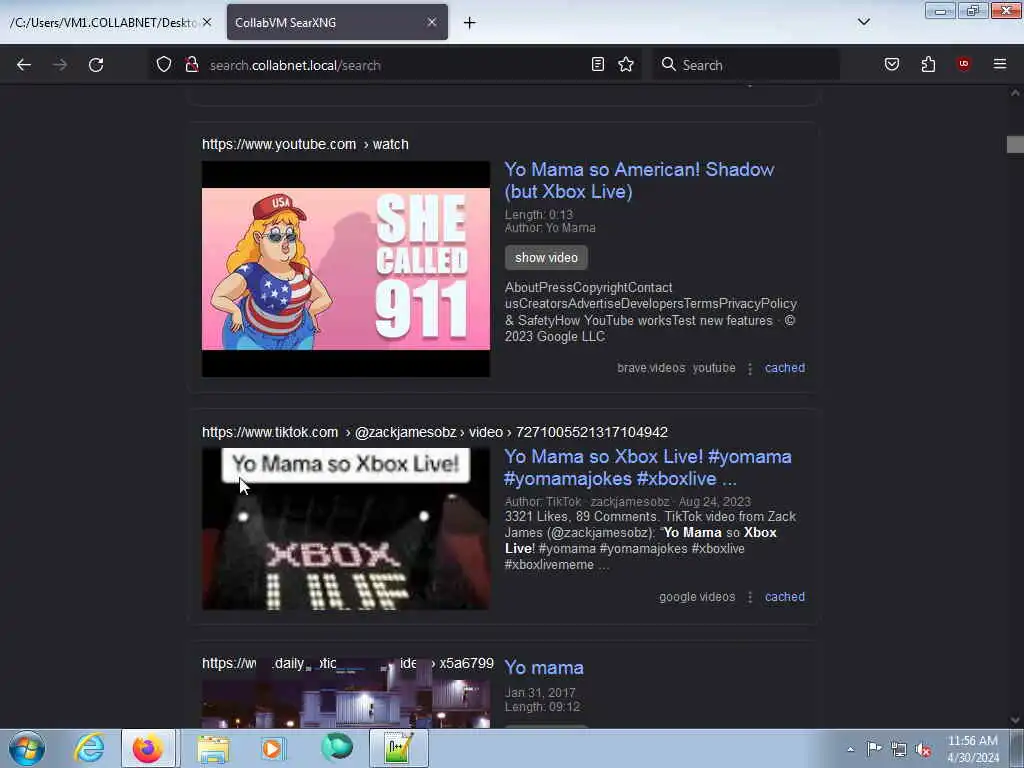Click the scrollbar down arrow
Screen dimensions: 1024x768
(x=1015, y=720)
